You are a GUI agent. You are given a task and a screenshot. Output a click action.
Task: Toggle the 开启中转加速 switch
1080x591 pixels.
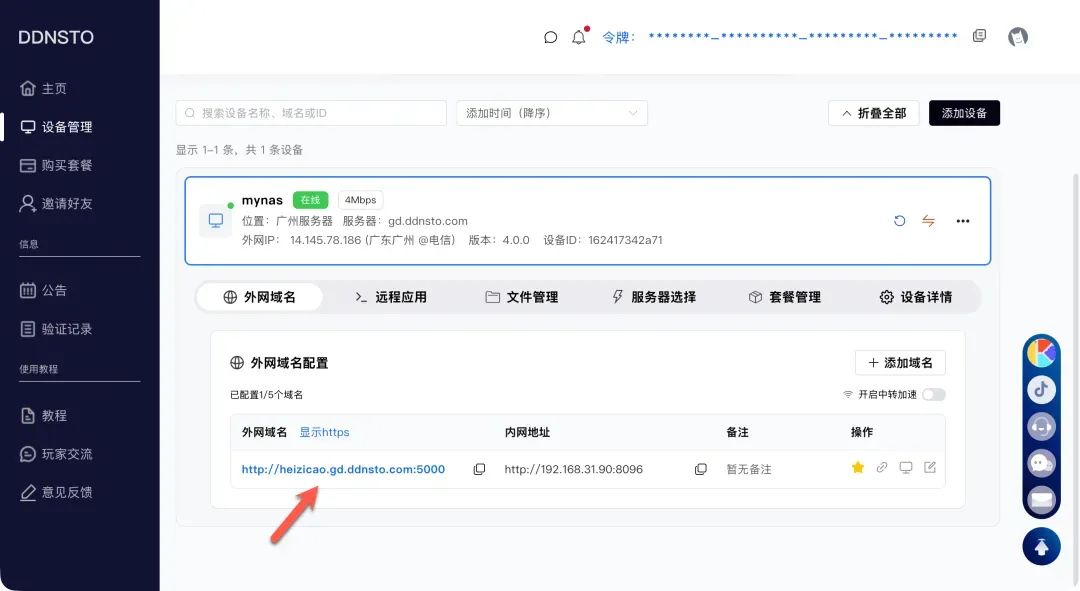(933, 395)
